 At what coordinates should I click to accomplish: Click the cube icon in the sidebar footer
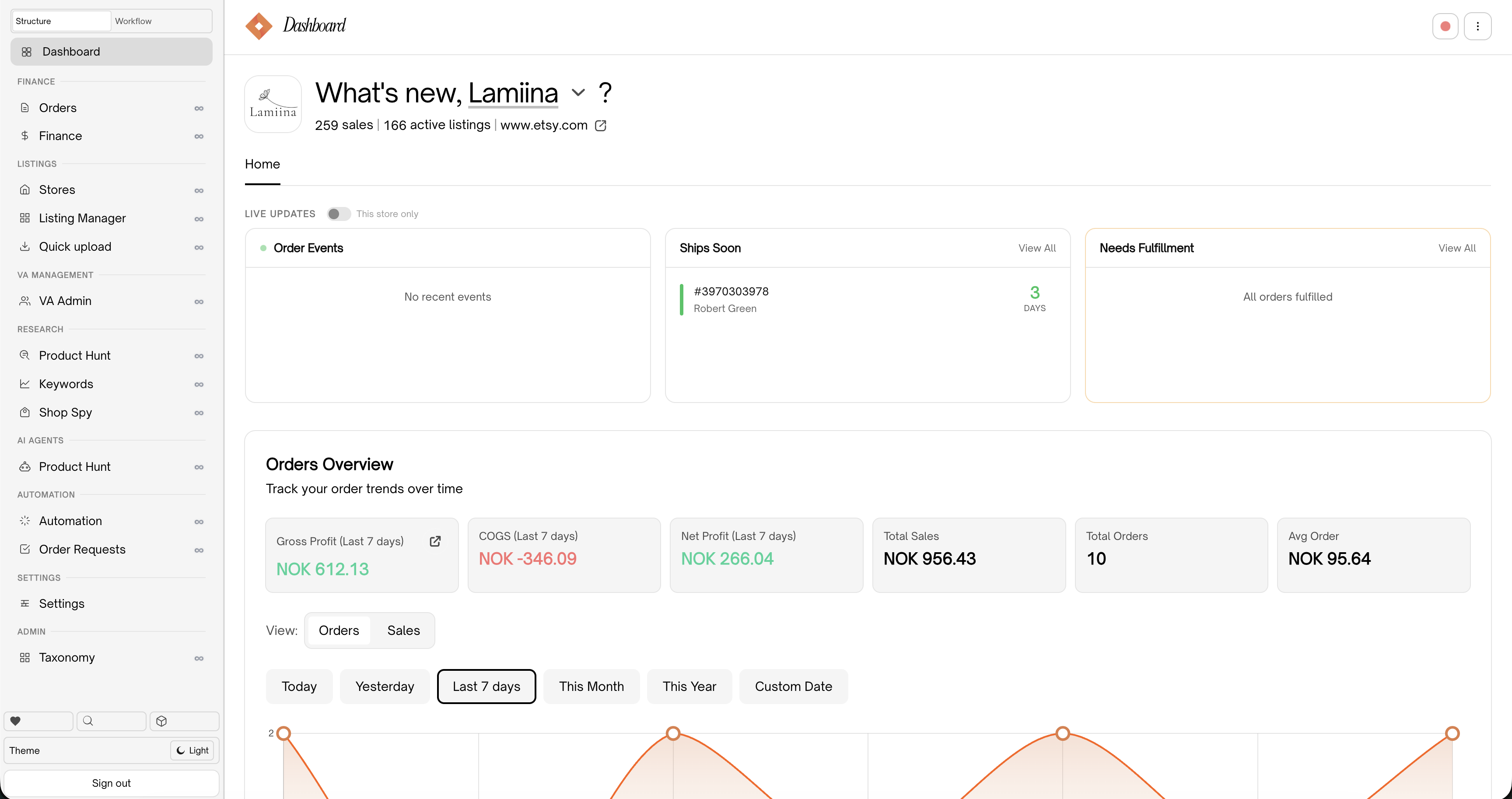[x=162, y=721]
